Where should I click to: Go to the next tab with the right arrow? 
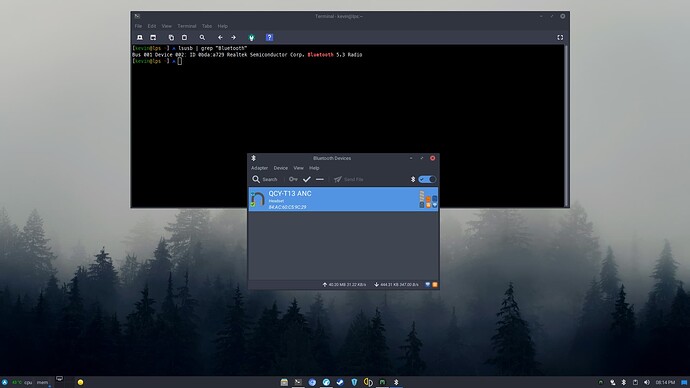pyautogui.click(x=233, y=38)
